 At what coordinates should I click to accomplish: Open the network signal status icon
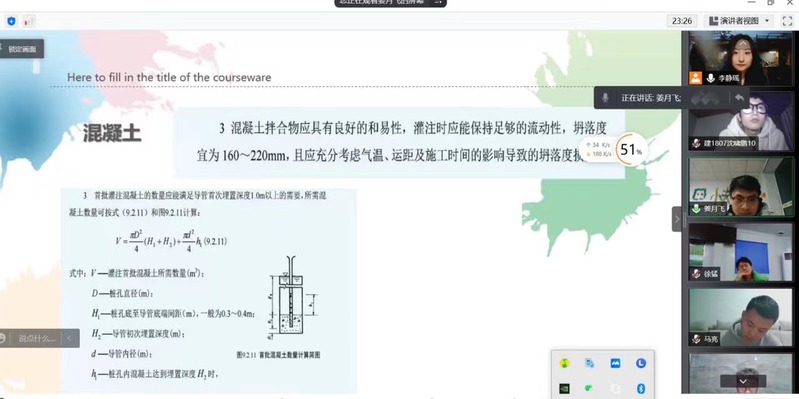[29, 21]
